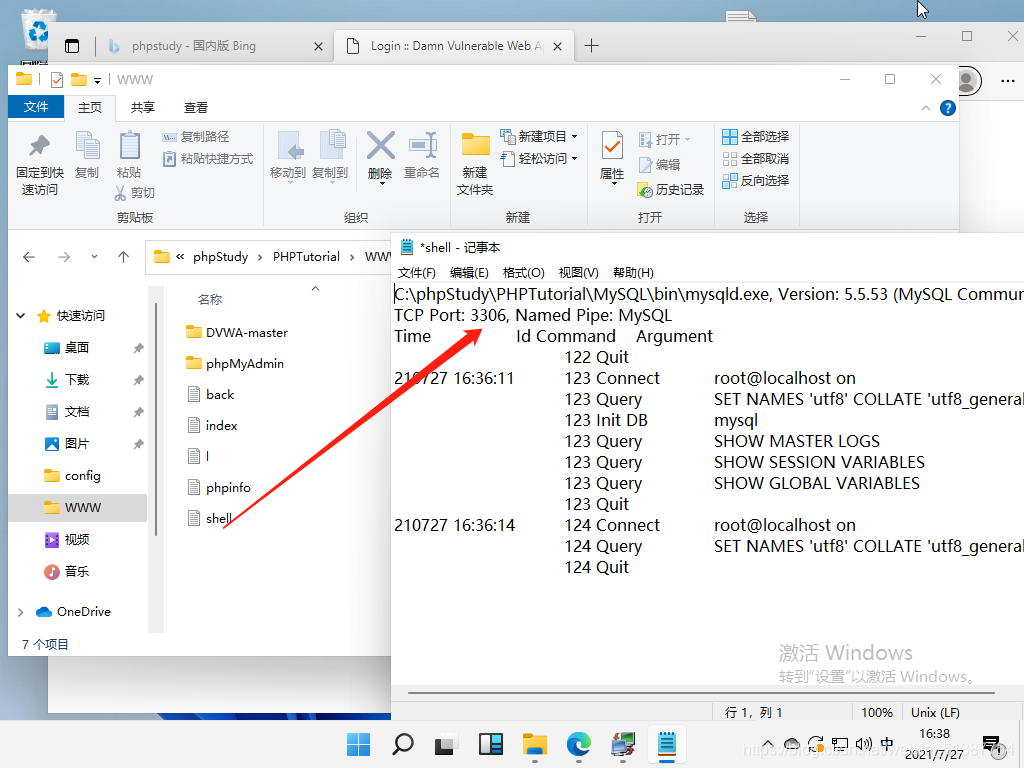Viewport: 1024px width, 768px height.
Task: Open Windows Start button on taskbar
Action: coord(359,744)
